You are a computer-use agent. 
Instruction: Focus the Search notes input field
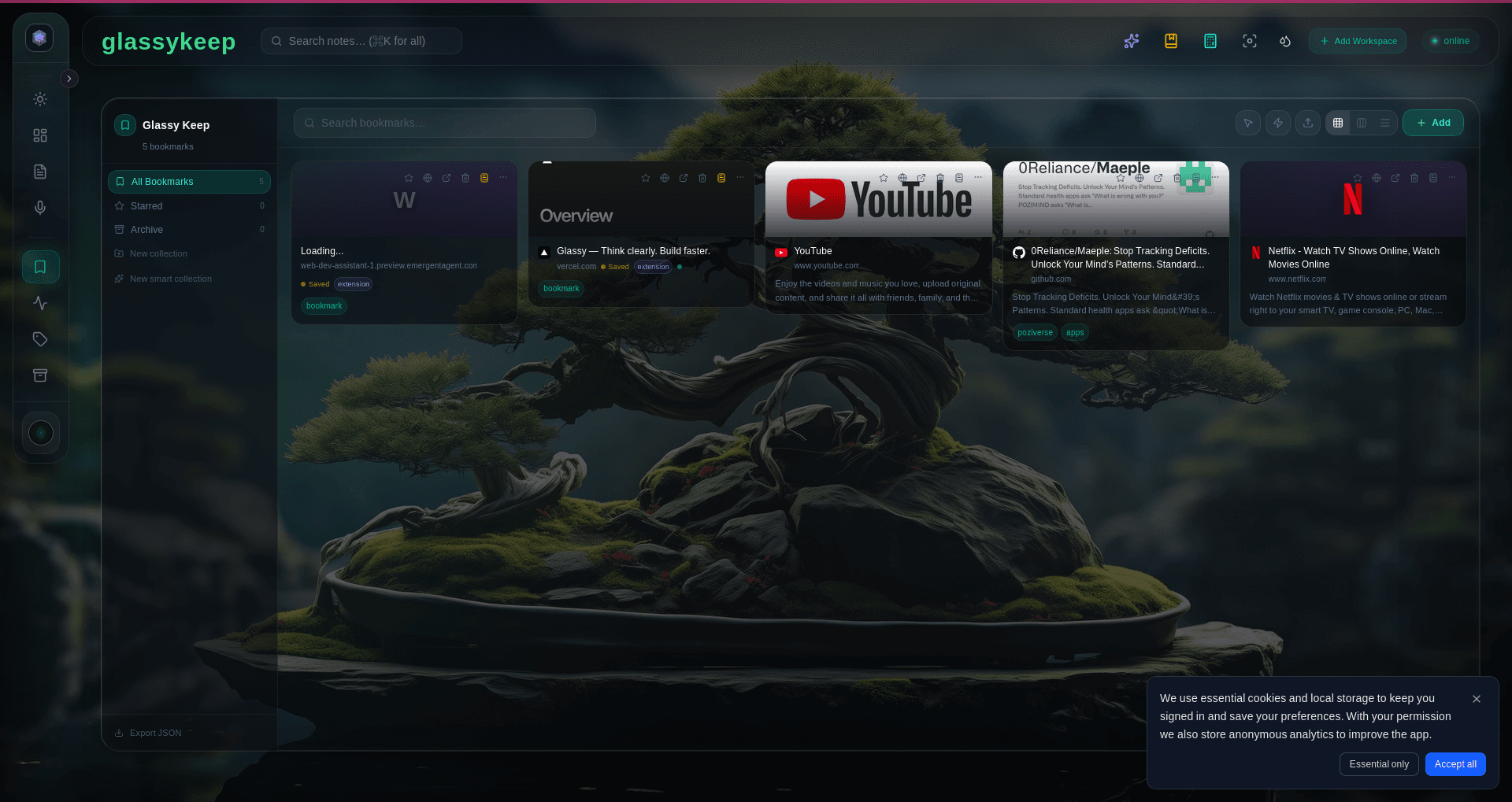tap(361, 41)
